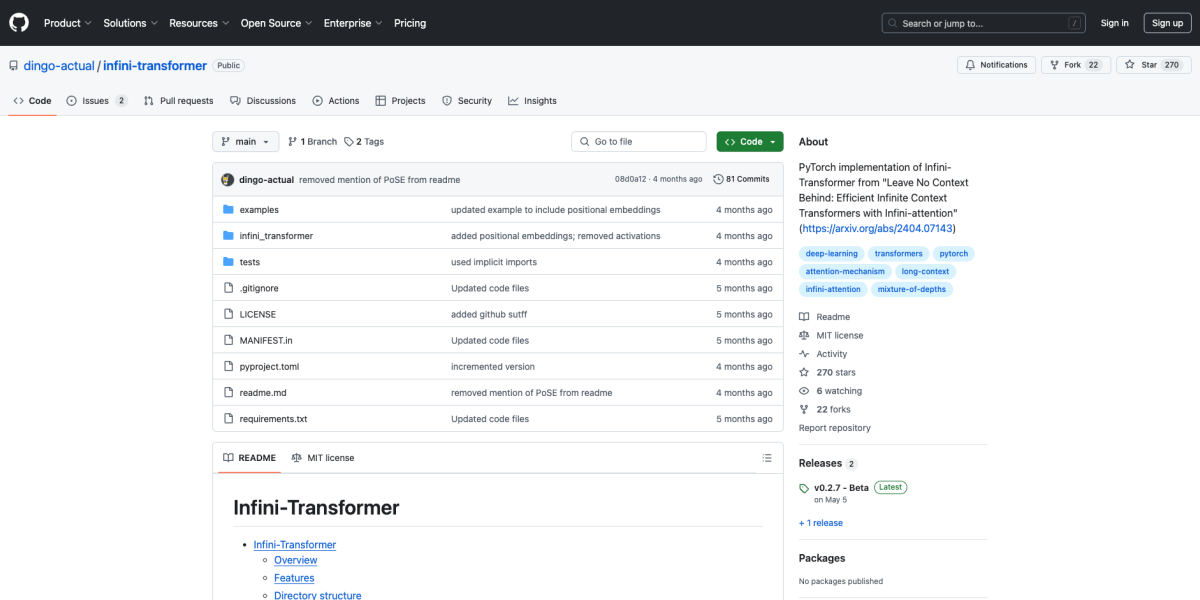Open commit 'updated example to include positional embeddings'

pyautogui.click(x=556, y=210)
